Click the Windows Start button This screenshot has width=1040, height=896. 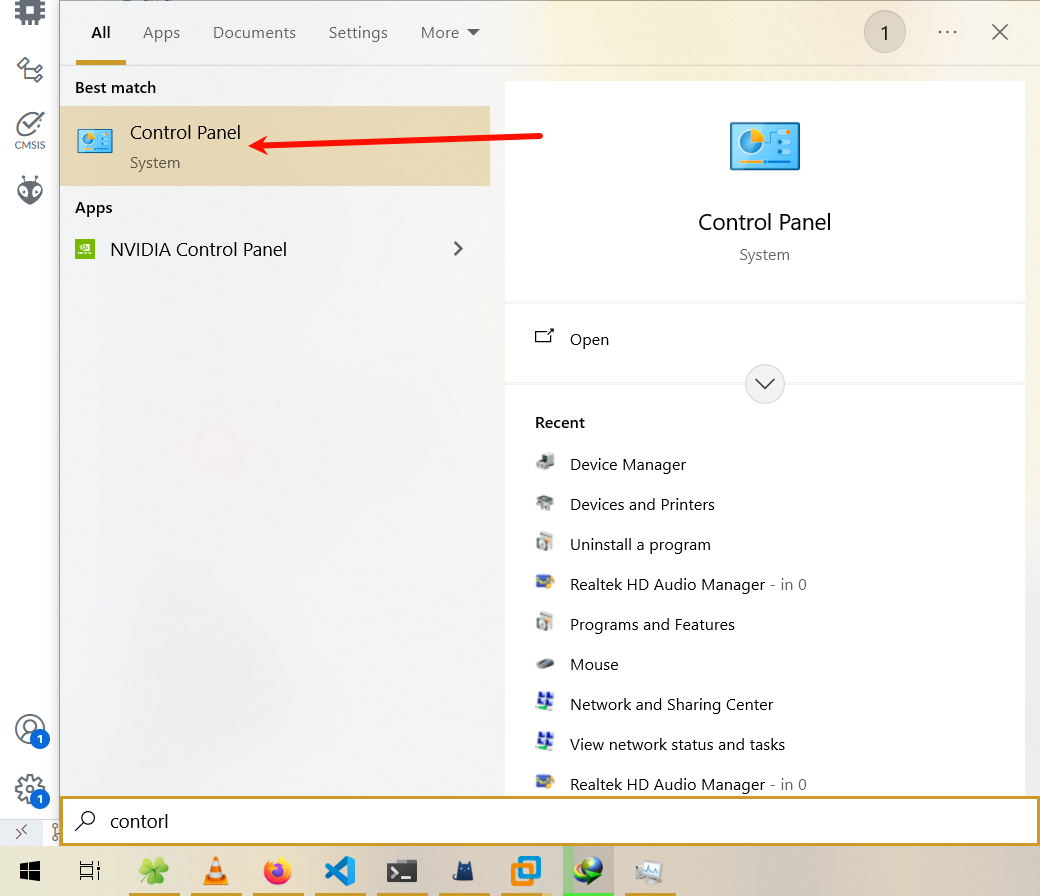[30, 871]
